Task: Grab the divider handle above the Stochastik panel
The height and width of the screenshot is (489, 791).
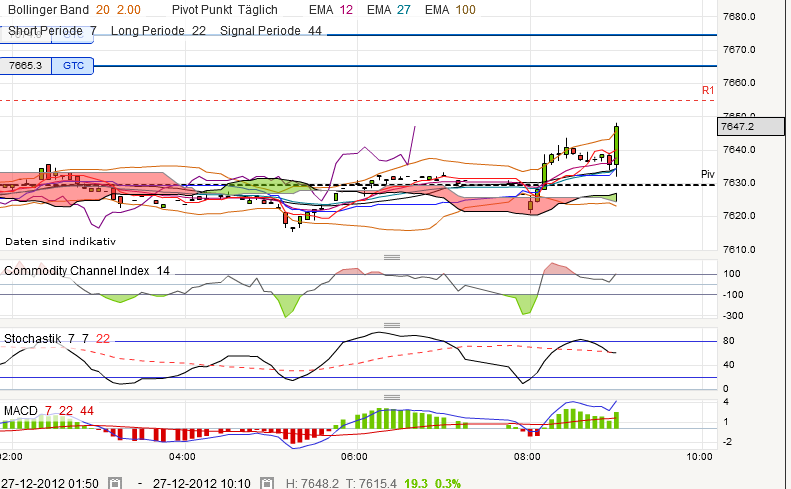Action: tap(392, 325)
